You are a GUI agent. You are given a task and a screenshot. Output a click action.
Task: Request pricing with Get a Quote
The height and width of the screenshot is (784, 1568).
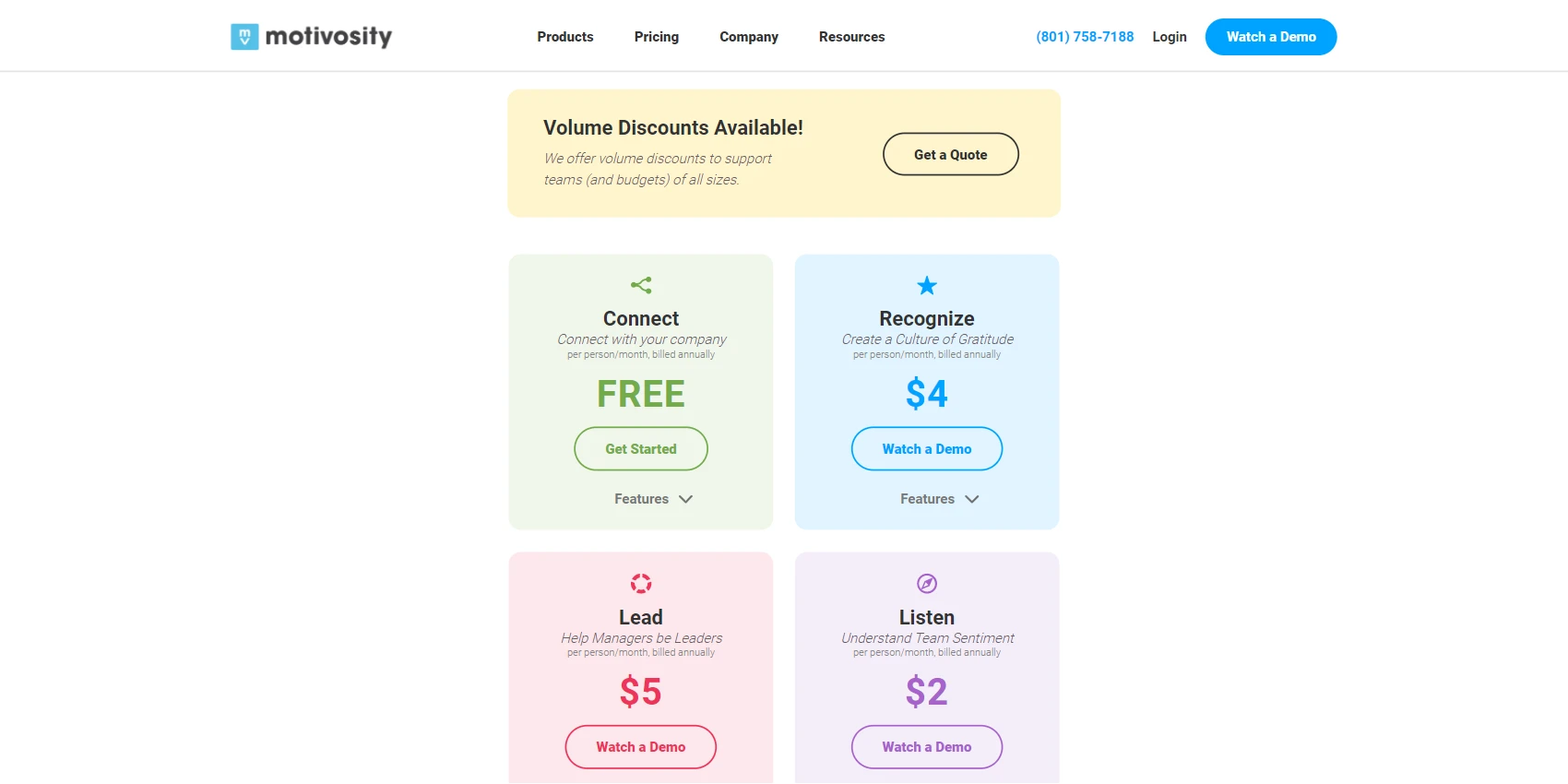[x=951, y=154]
